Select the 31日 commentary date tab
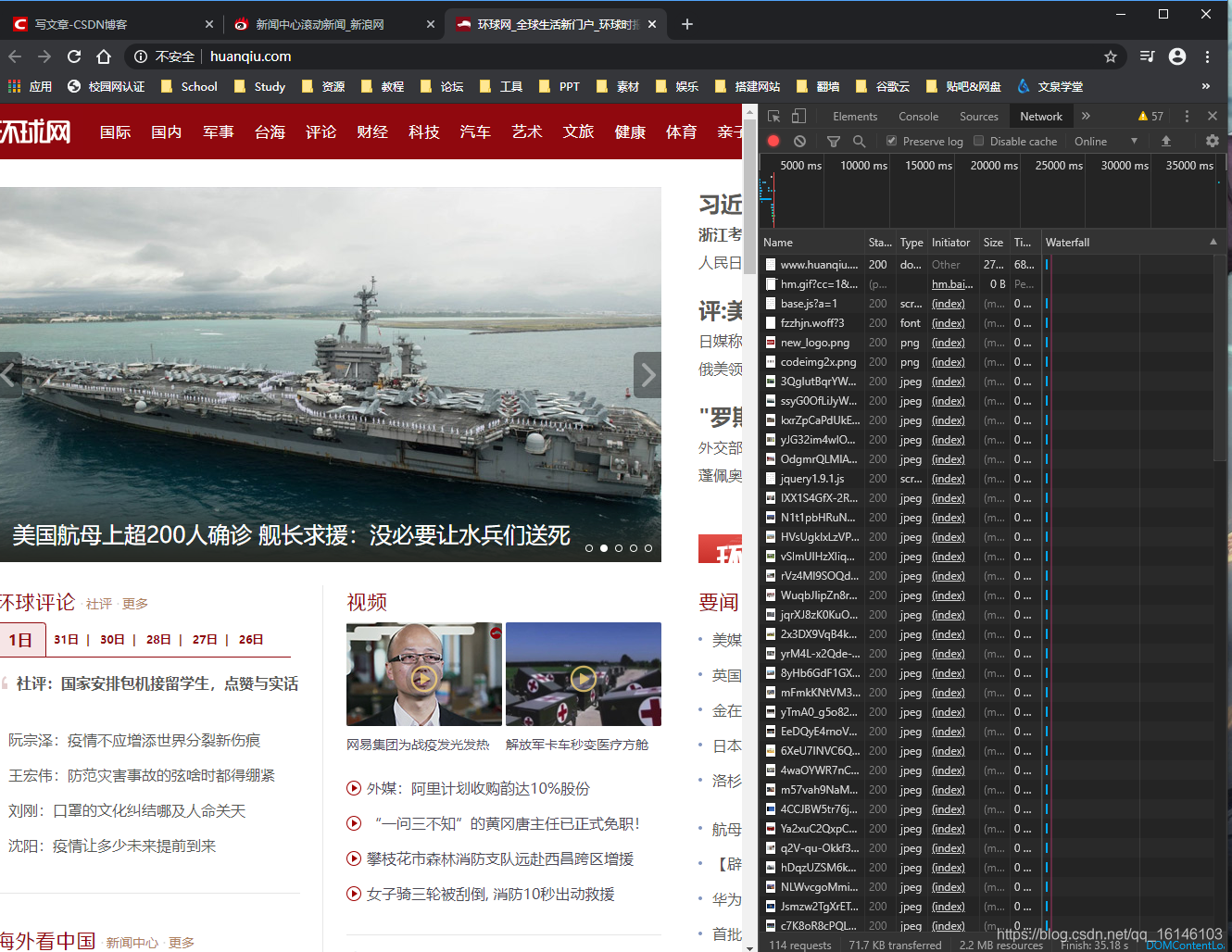1232x952 pixels. 66,640
